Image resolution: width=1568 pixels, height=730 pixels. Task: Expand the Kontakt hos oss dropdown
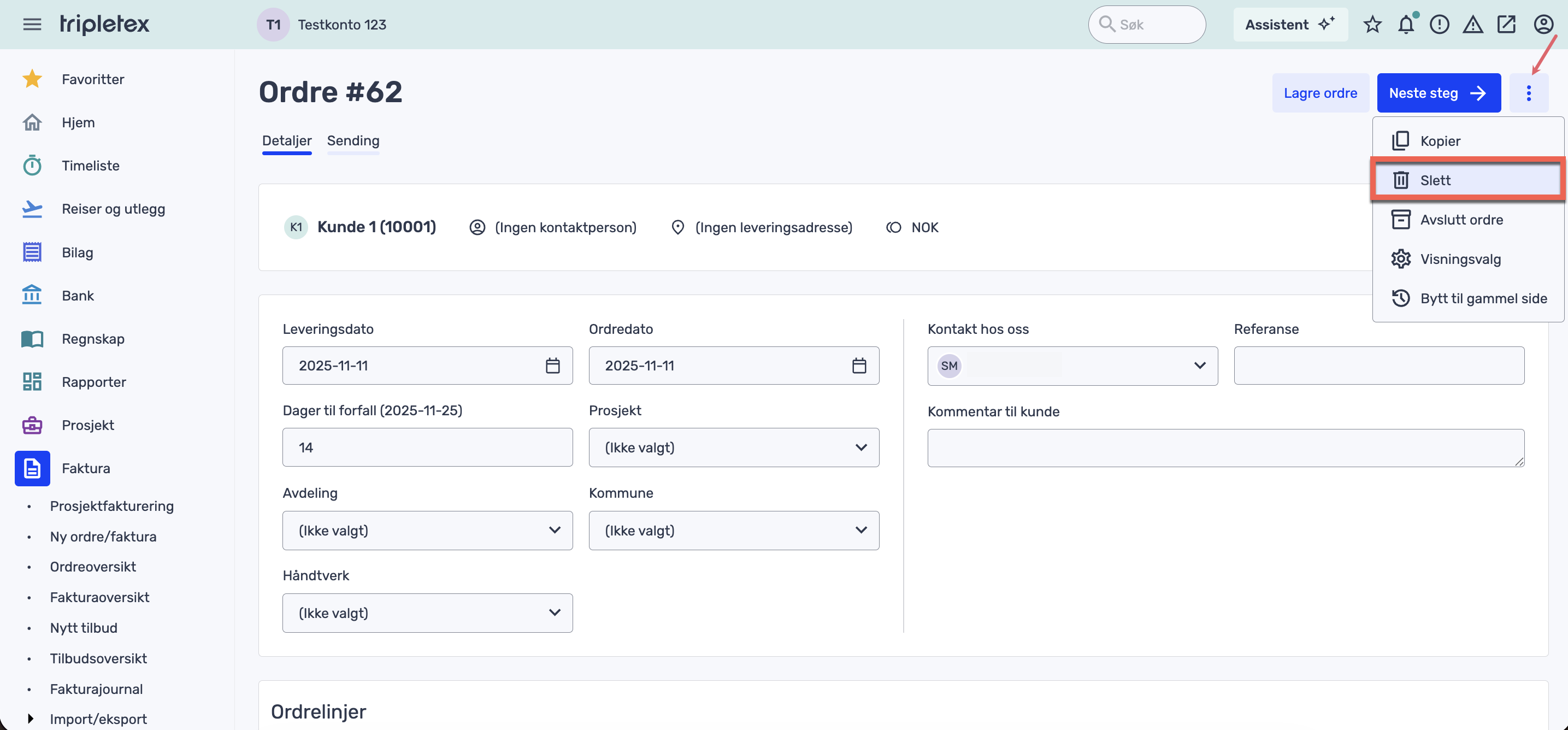[1072, 366]
